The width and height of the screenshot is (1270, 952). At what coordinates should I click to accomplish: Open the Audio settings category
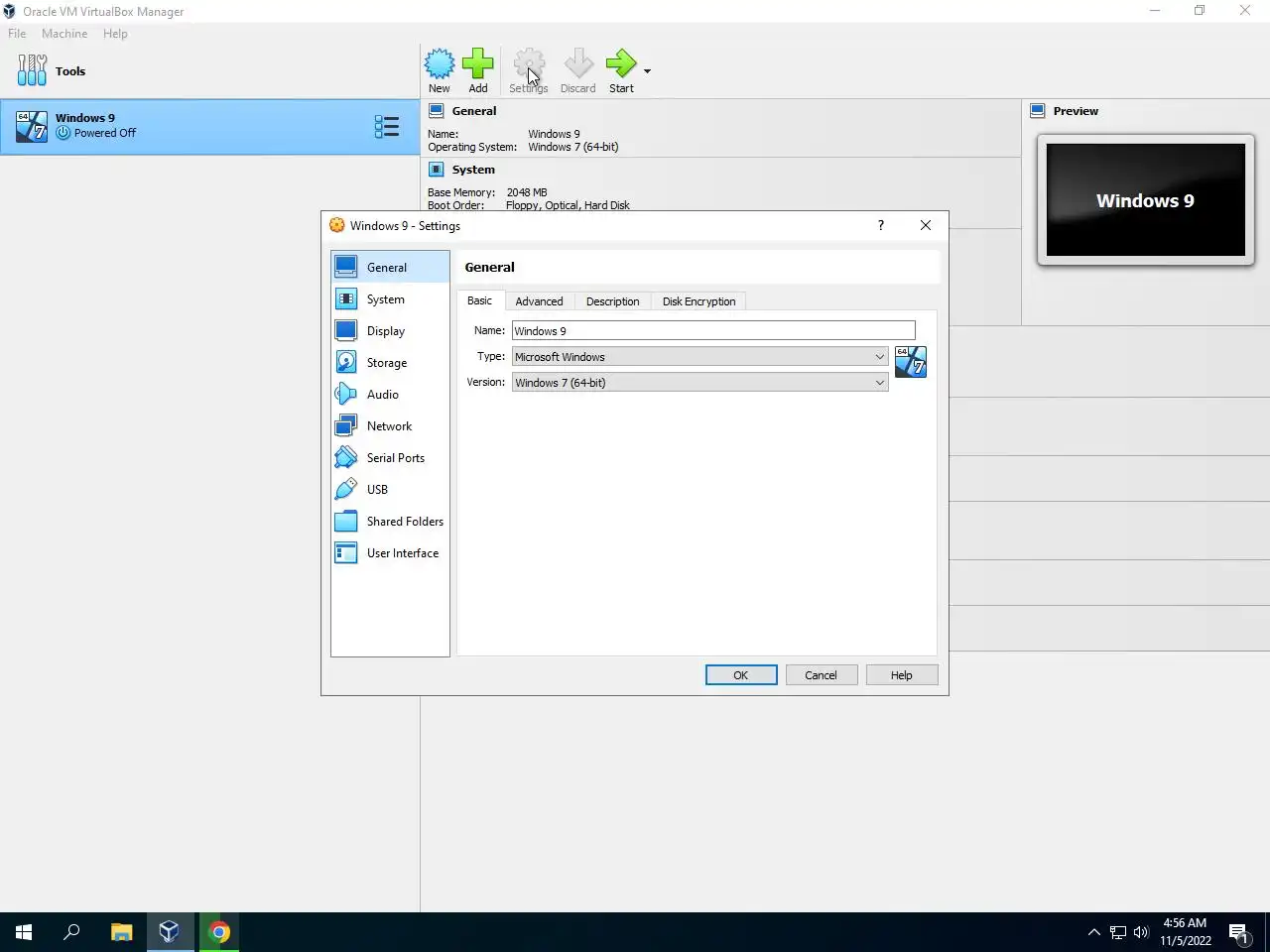coord(390,394)
